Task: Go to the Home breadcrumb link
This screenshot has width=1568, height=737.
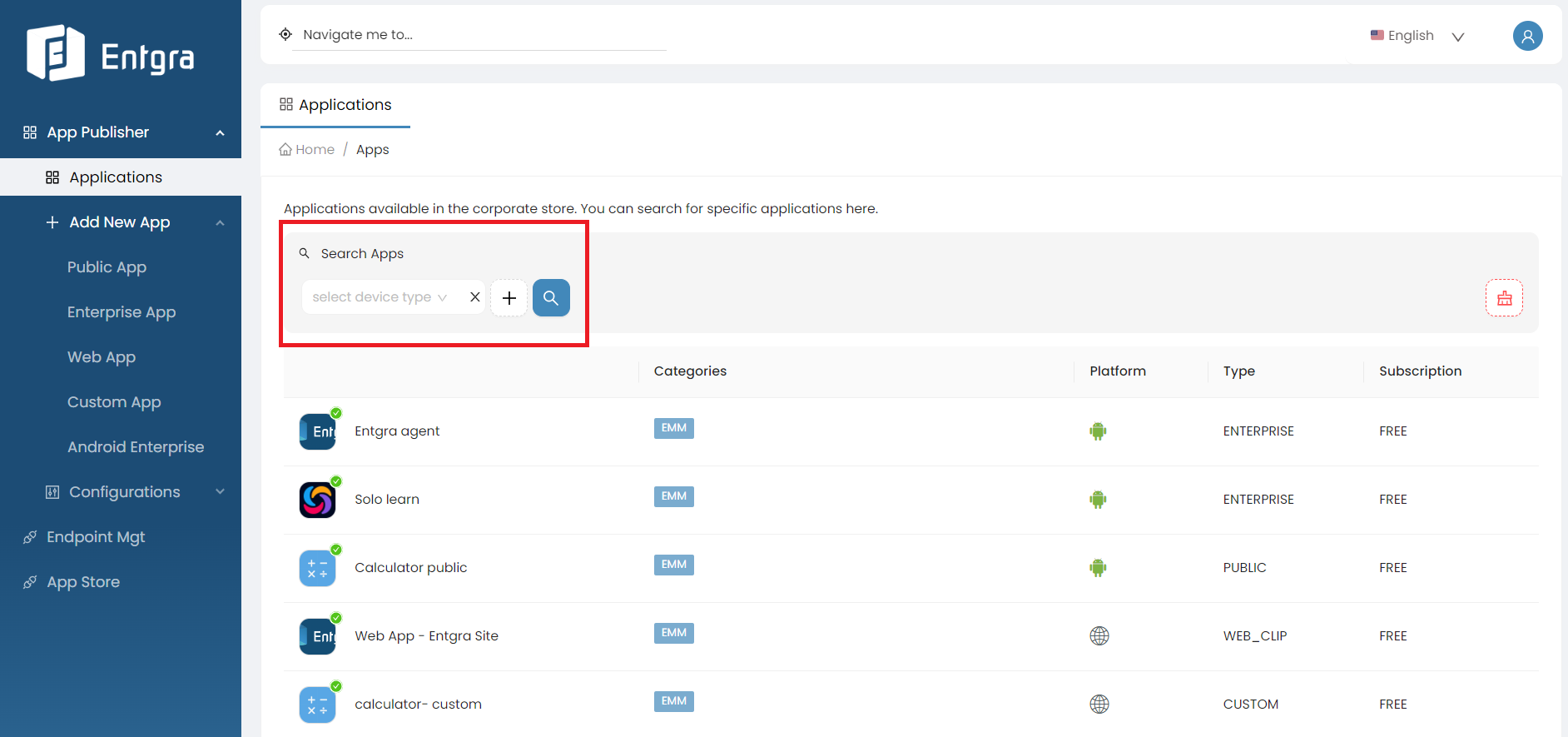Action: coord(315,149)
